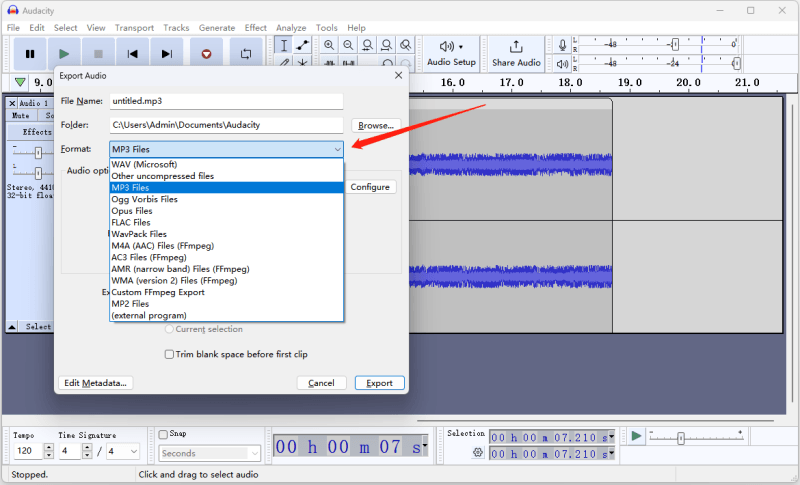Screen dimensions: 800x485
Task: Enable Trim blank space before first clip
Action: pos(169,354)
